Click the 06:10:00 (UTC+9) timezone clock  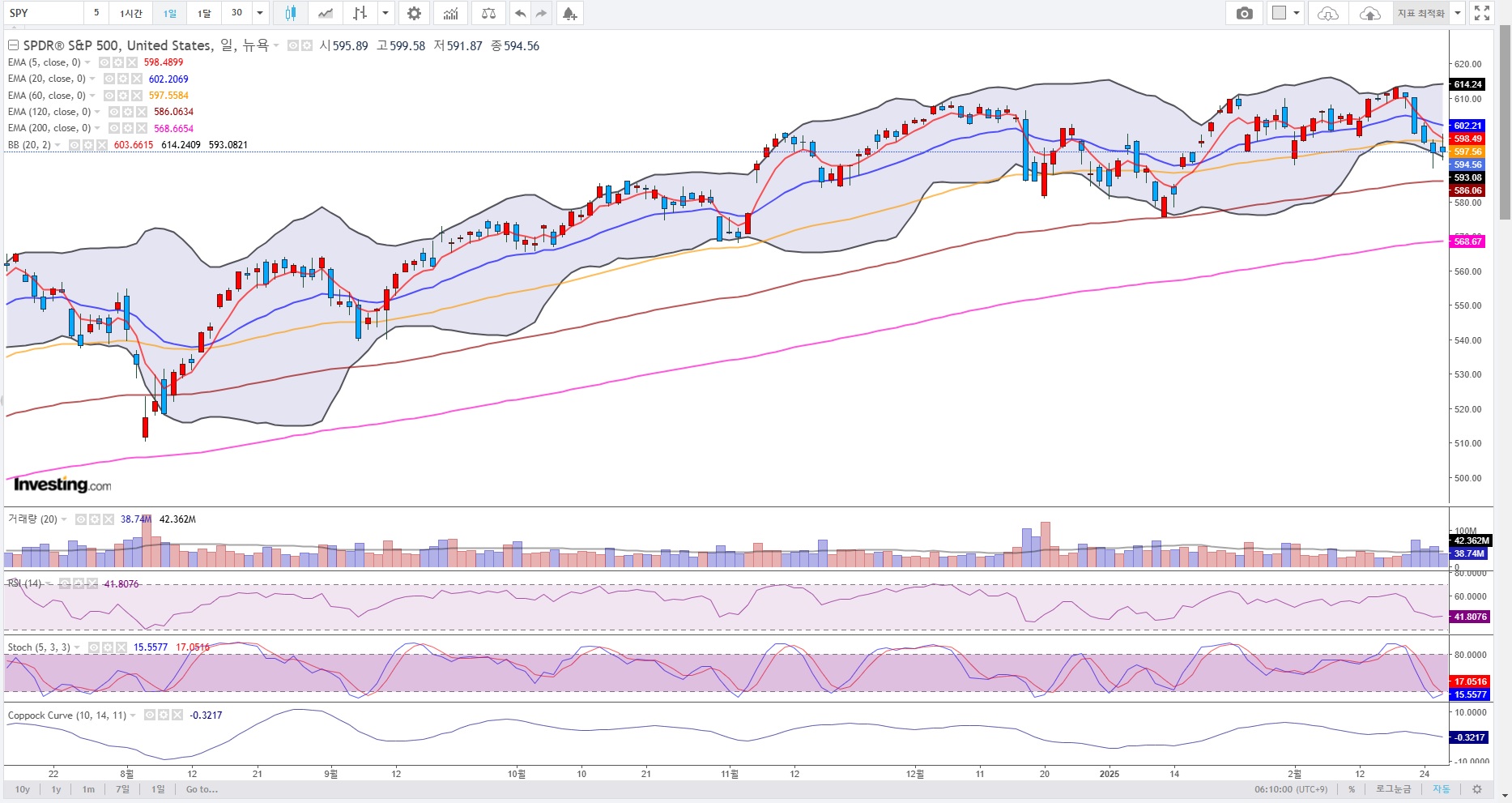point(1291,789)
